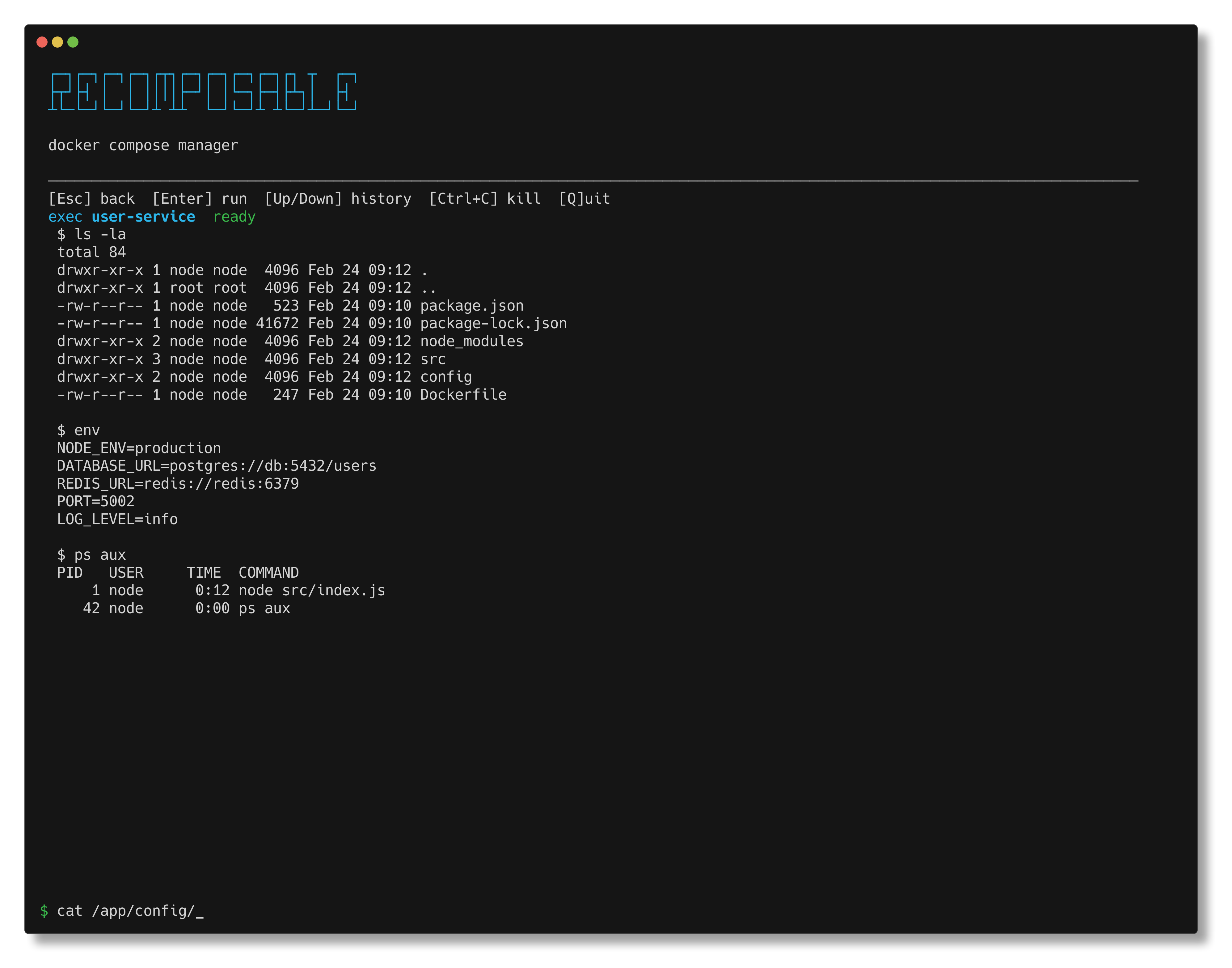
Task: Select the package.json file row
Action: [290, 306]
